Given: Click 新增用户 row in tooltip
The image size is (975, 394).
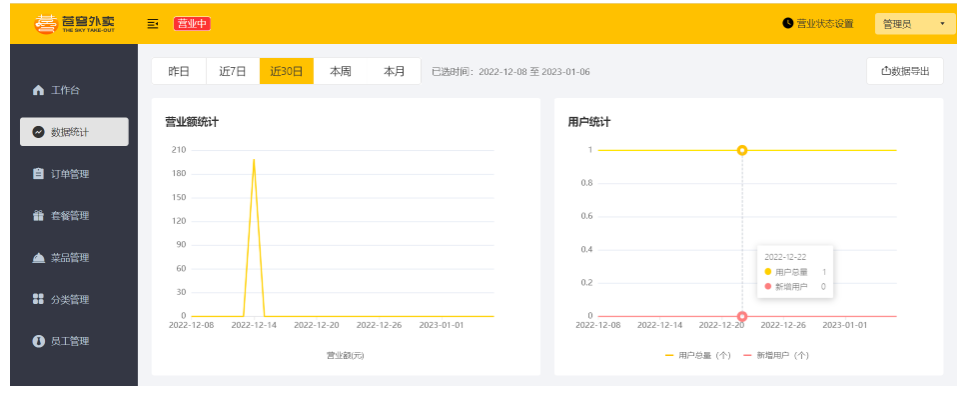Looking at the screenshot, I should [x=795, y=286].
